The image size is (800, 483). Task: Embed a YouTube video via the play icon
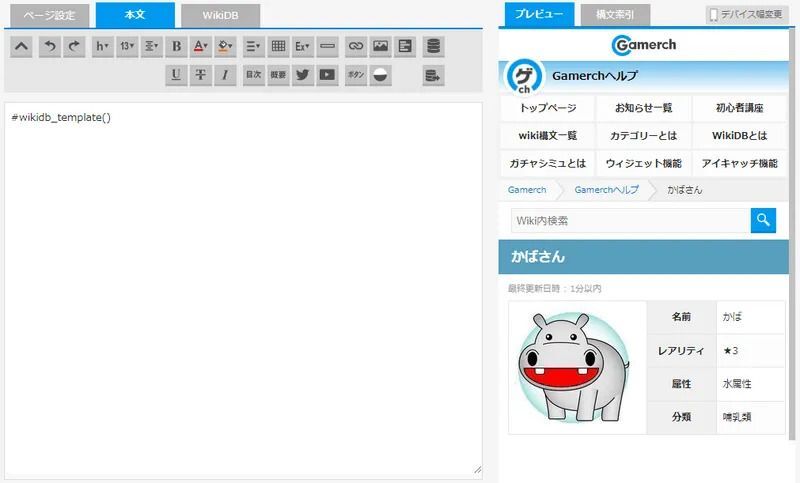(x=327, y=75)
